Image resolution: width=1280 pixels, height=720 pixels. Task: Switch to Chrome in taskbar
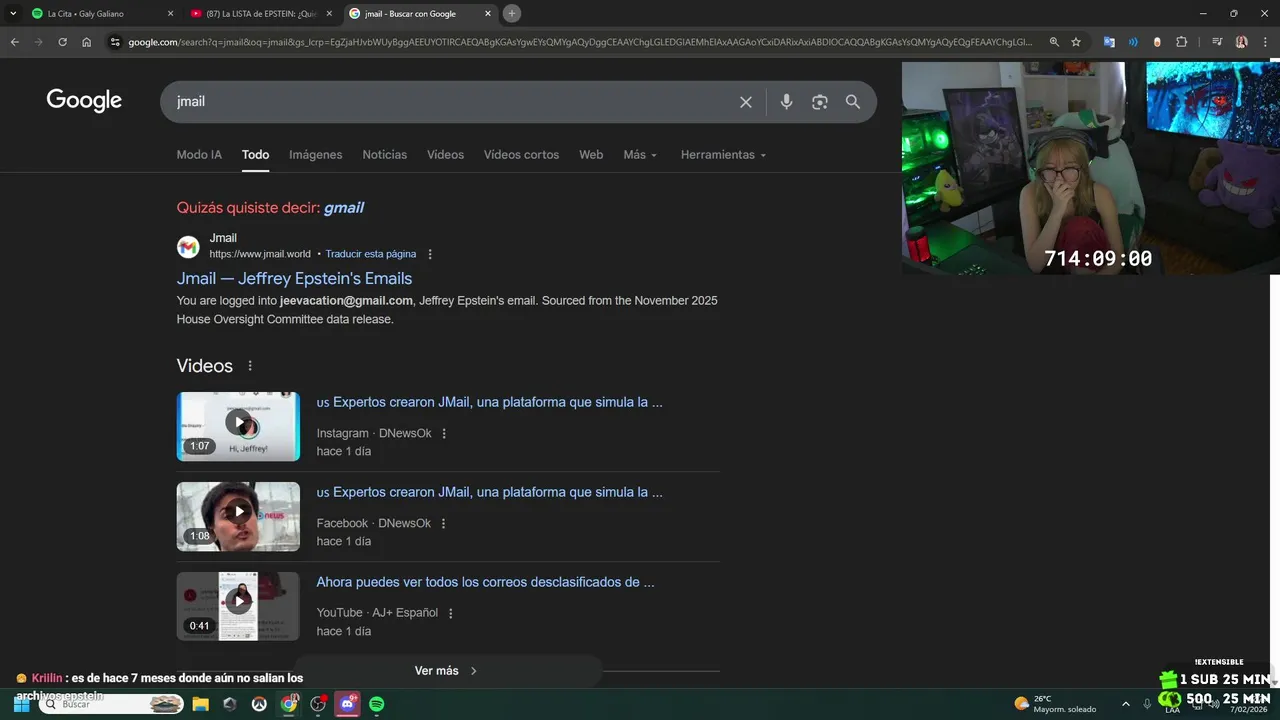pos(289,704)
